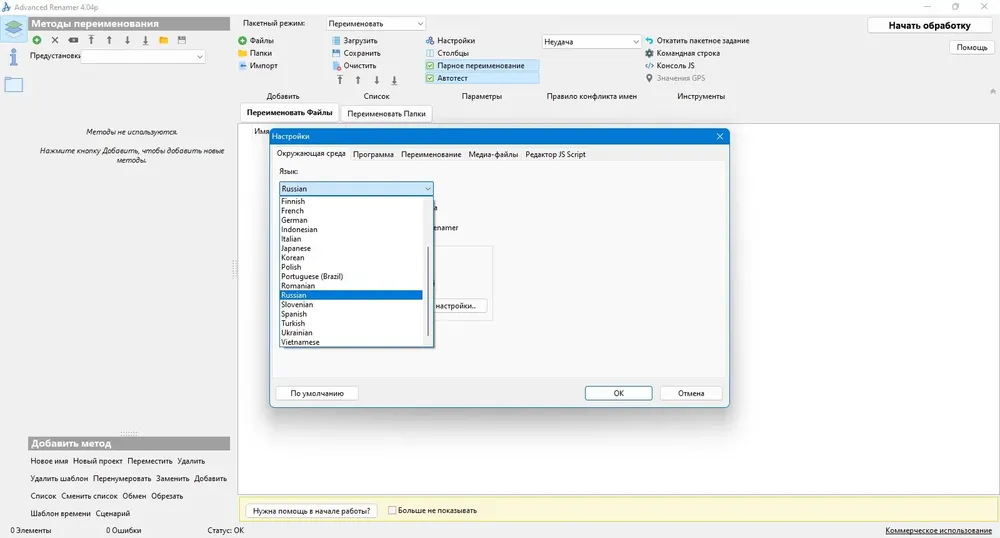Choose Japanese in the language list
Screen dimensions: 1000x538
click(351, 248)
